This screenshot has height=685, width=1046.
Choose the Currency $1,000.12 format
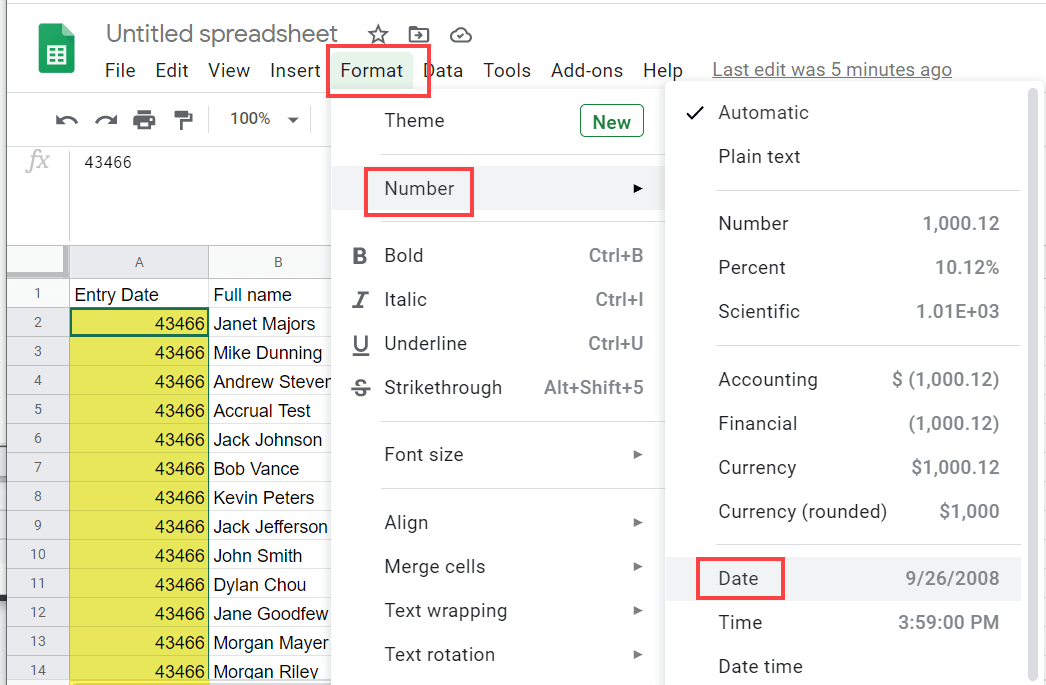843,468
